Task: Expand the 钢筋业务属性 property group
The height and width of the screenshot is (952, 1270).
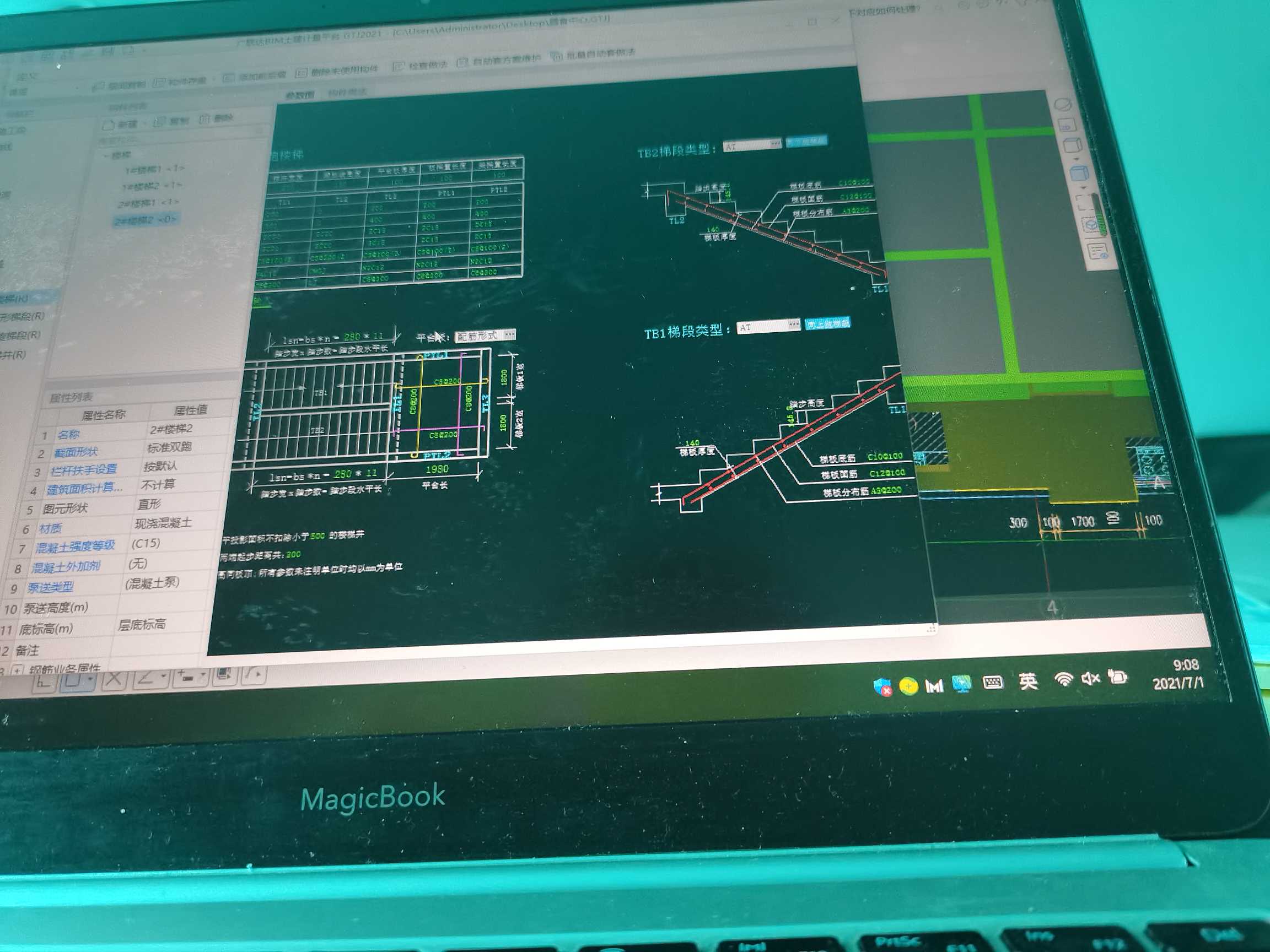Action: click(x=18, y=670)
